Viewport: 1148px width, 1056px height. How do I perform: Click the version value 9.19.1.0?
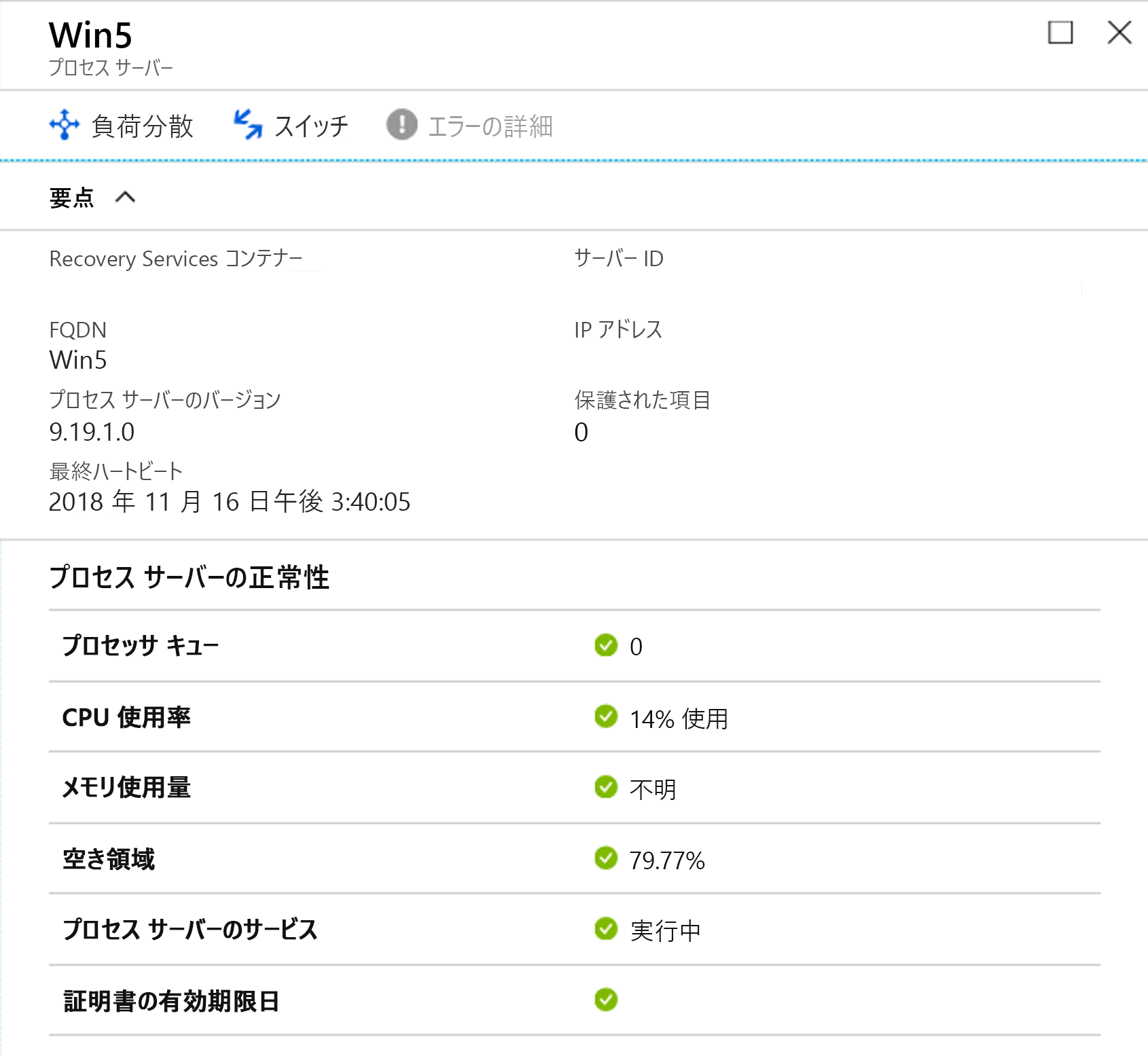[92, 432]
